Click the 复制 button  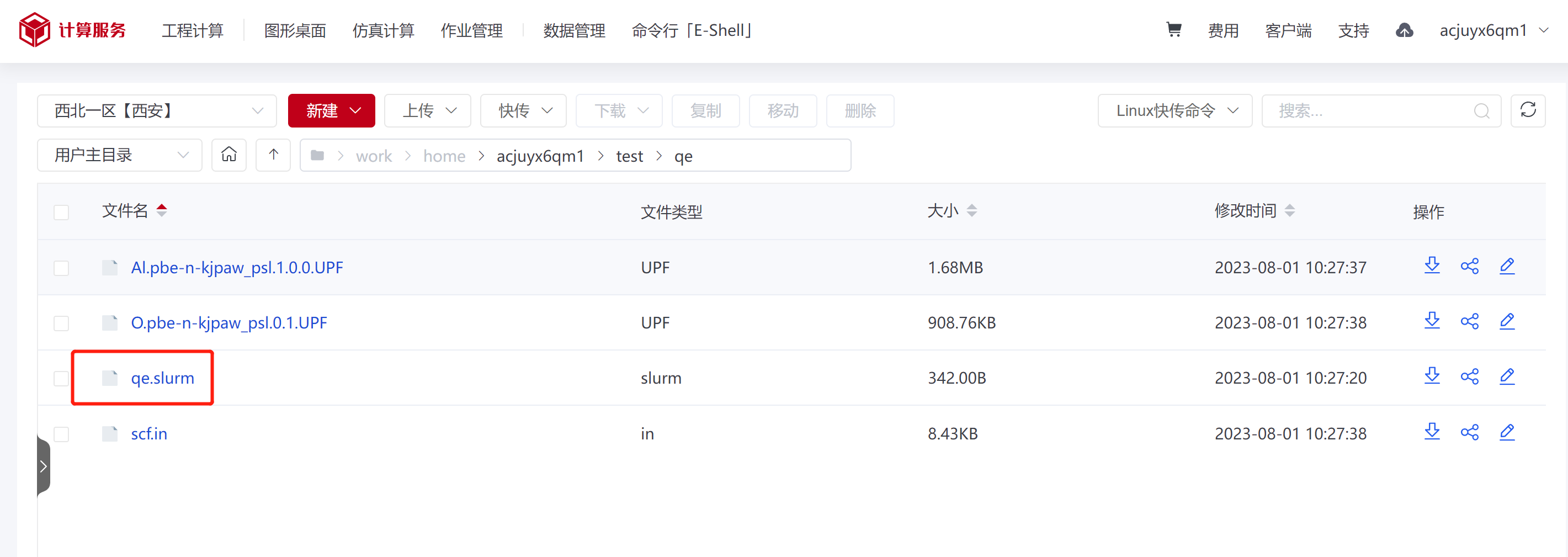click(705, 111)
